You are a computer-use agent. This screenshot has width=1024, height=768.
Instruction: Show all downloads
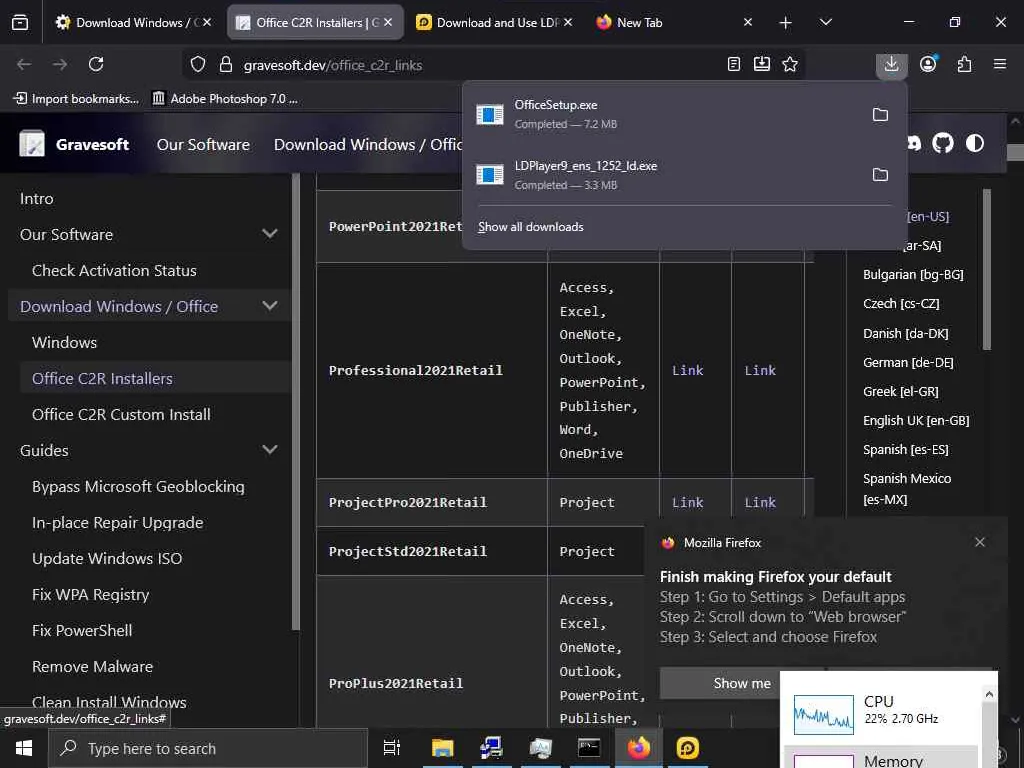530,227
